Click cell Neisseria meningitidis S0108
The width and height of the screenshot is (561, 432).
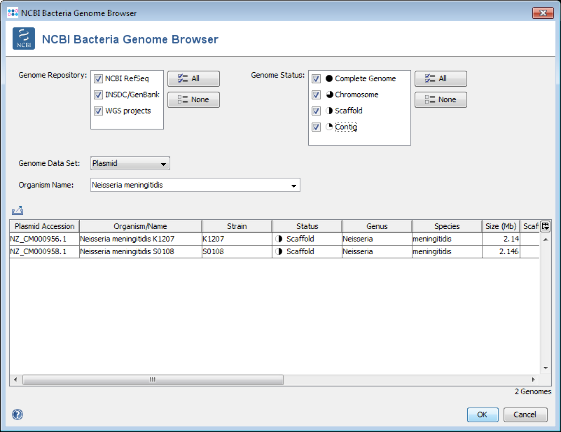(140, 252)
